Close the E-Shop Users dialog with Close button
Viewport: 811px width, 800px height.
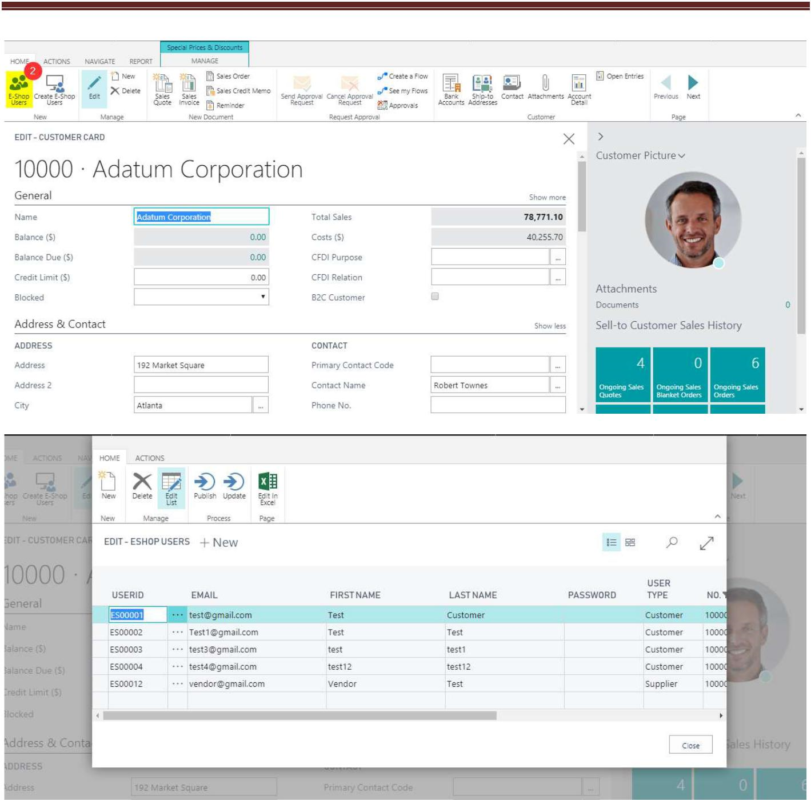click(x=690, y=745)
